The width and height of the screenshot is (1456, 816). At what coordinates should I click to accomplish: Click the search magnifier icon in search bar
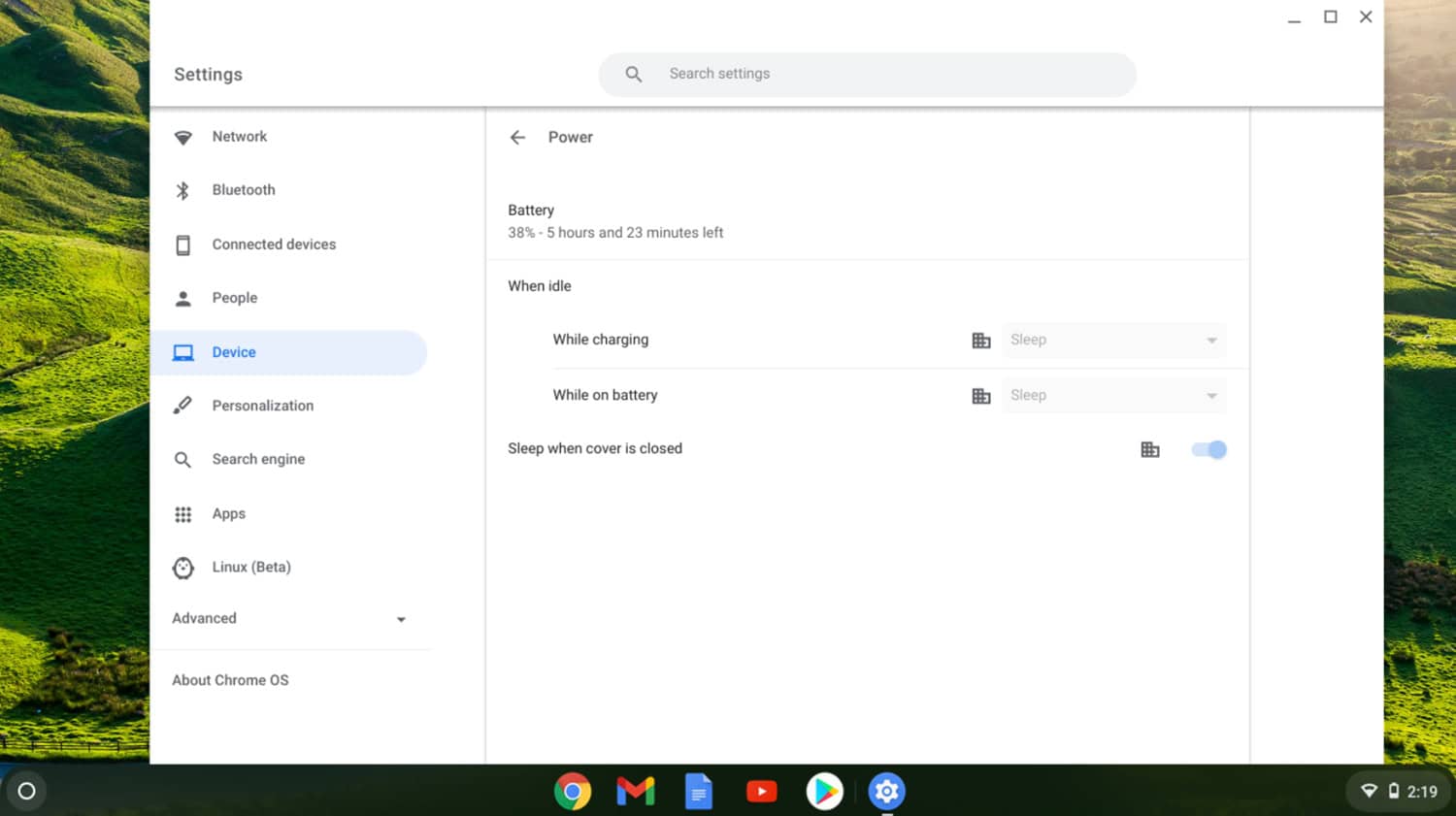coord(633,75)
